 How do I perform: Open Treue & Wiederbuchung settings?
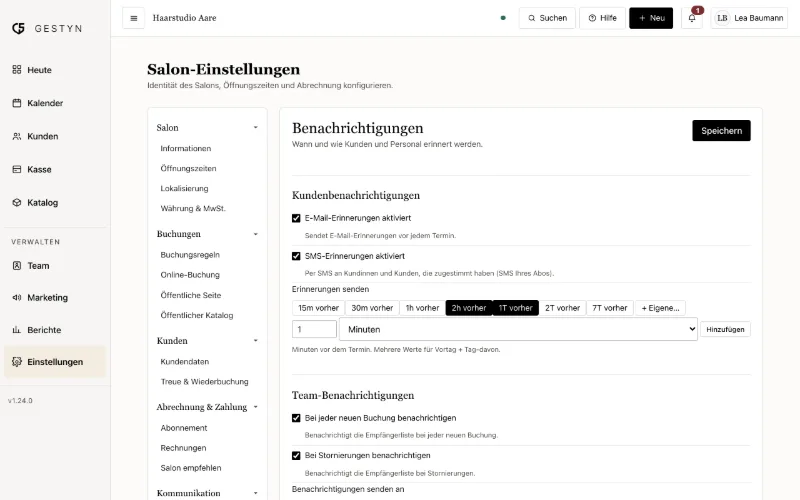[204, 381]
